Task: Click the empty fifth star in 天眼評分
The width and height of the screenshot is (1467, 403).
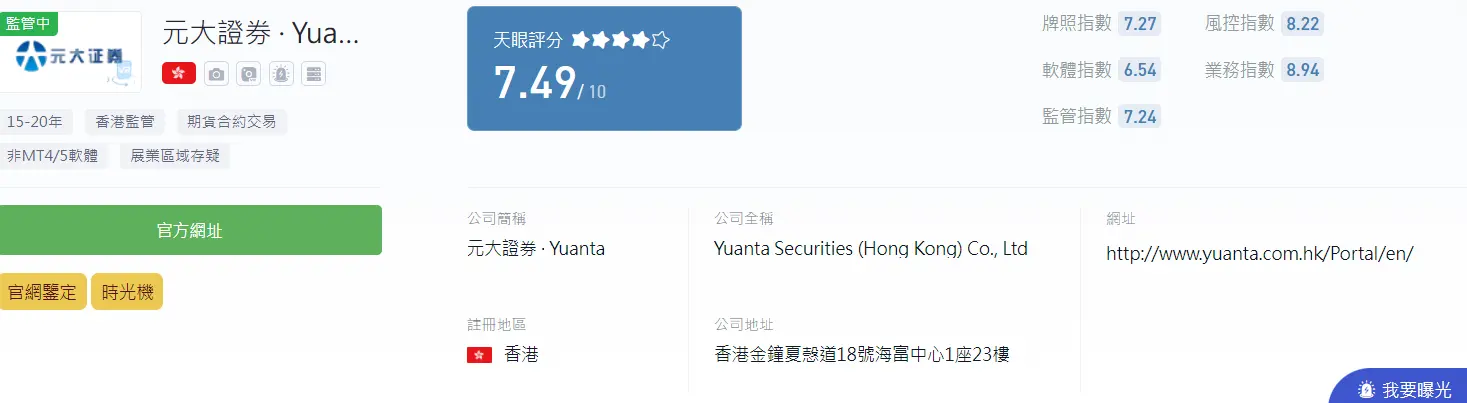Action: coord(660,41)
